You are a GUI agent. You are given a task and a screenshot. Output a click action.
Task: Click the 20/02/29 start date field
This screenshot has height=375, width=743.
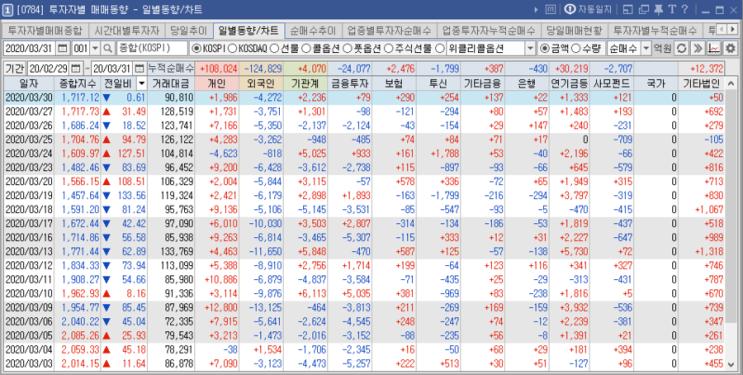point(49,68)
